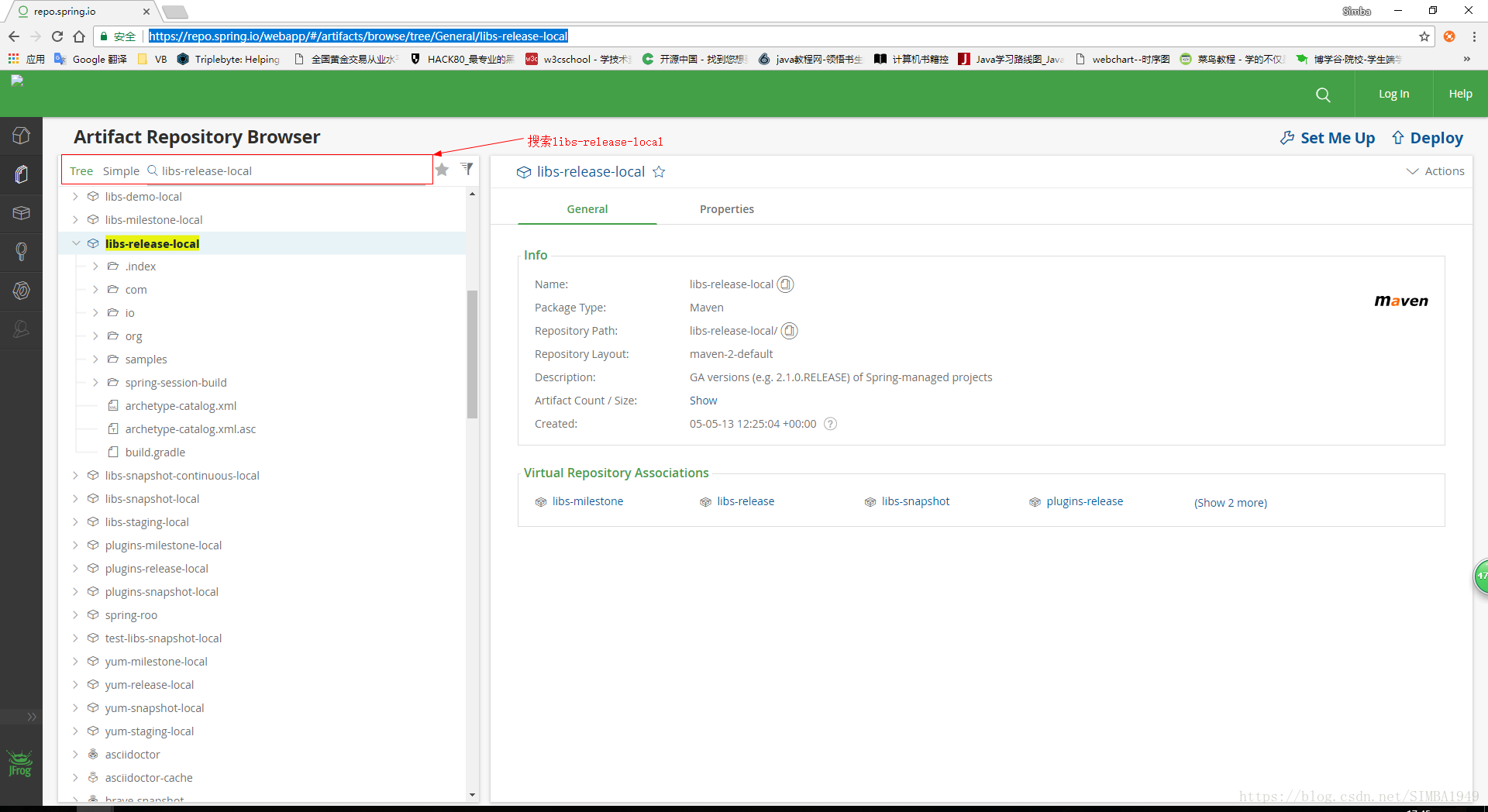1488x812 pixels.
Task: Click the tree scrollbar down arrow
Action: click(x=472, y=795)
